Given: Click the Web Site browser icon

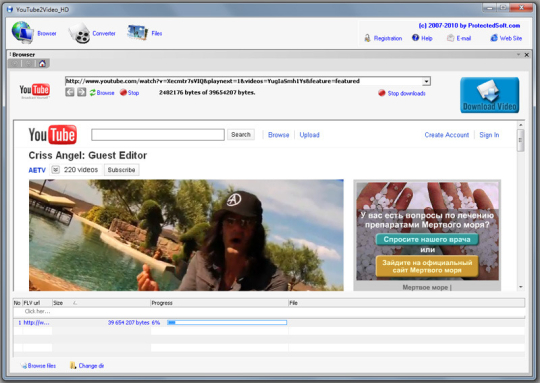Looking at the screenshot, I should (494, 38).
